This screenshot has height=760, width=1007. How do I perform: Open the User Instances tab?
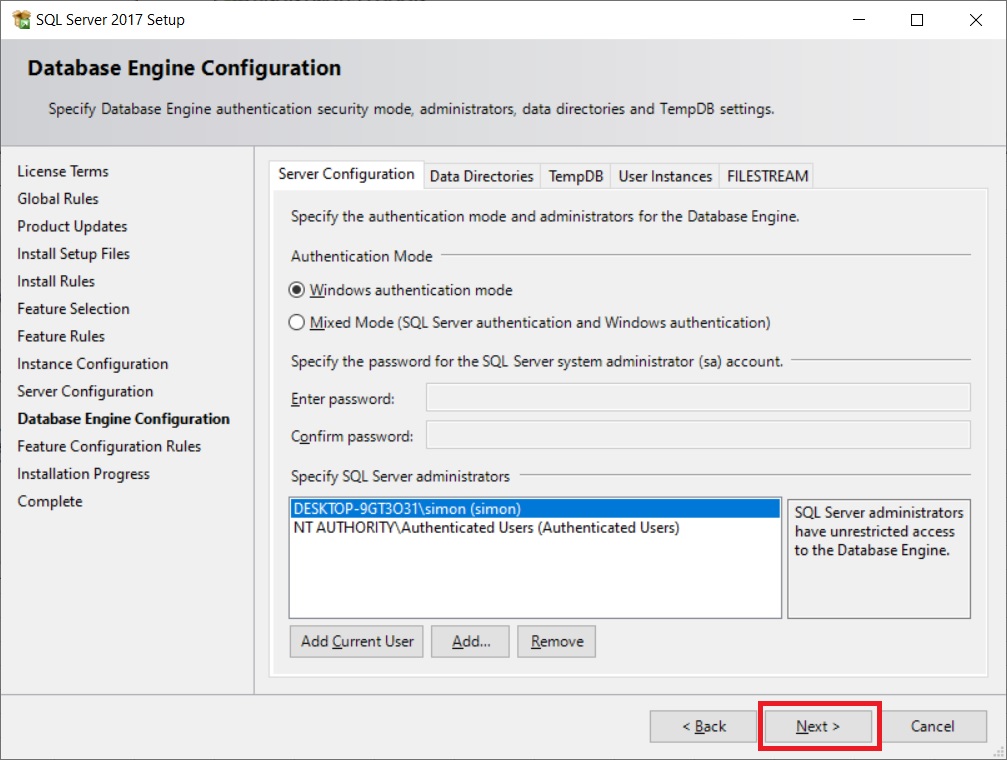pyautogui.click(x=665, y=176)
